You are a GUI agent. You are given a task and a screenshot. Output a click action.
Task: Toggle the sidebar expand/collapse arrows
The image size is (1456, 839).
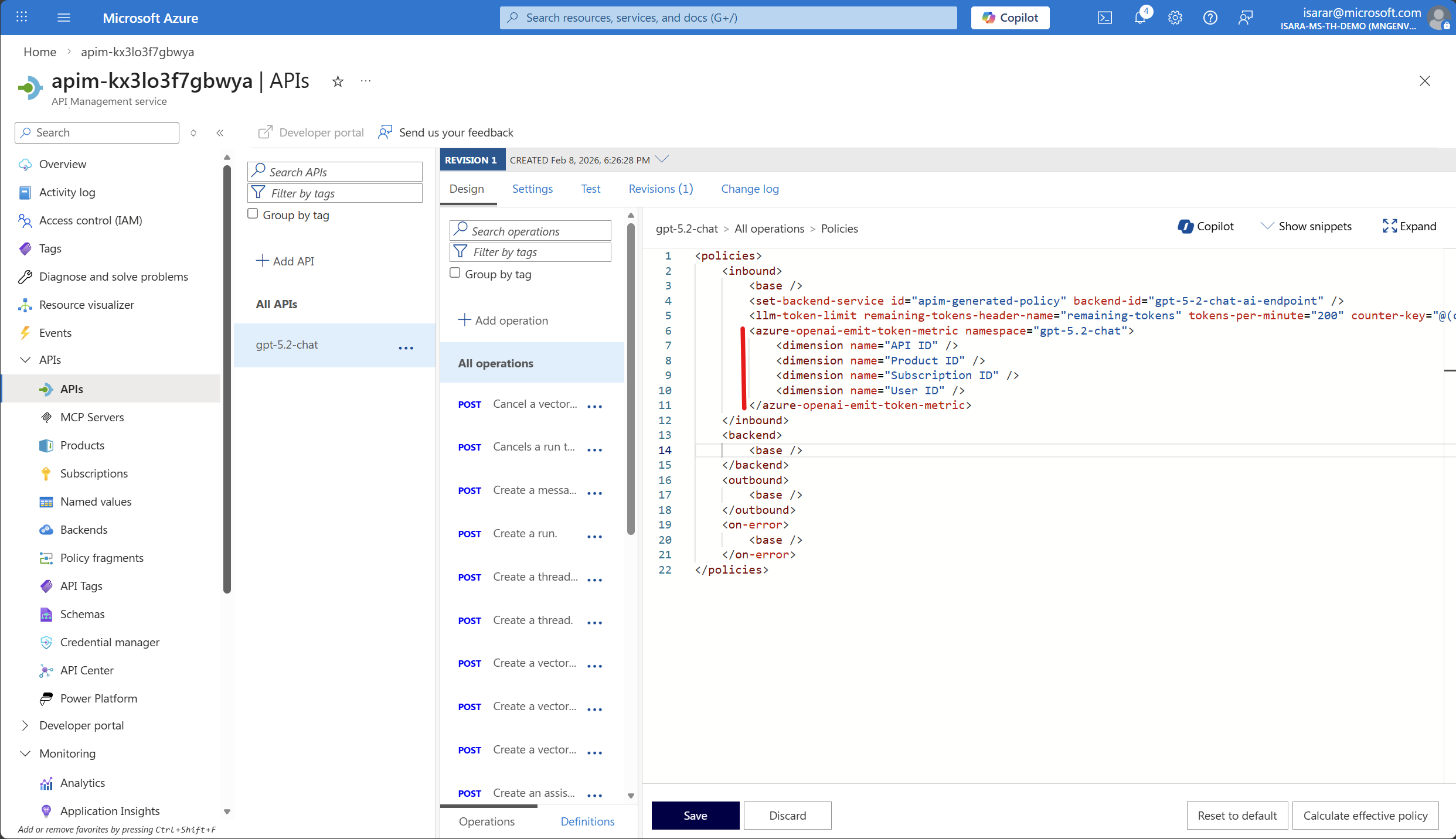193,133
